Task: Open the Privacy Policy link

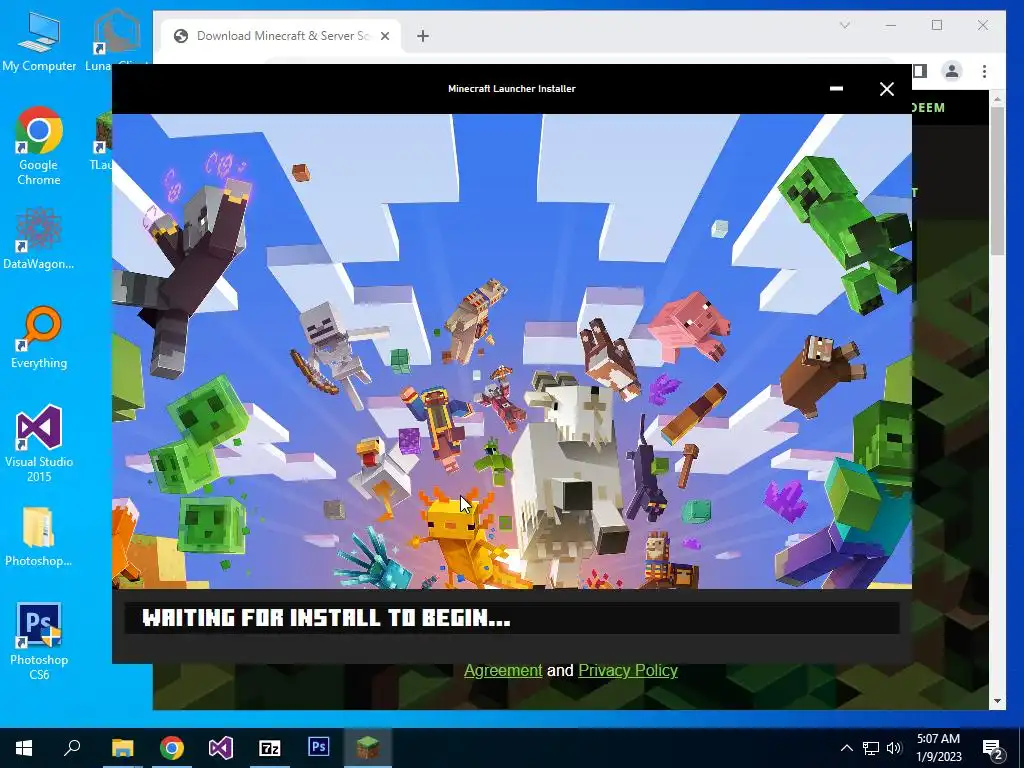Action: [x=628, y=671]
